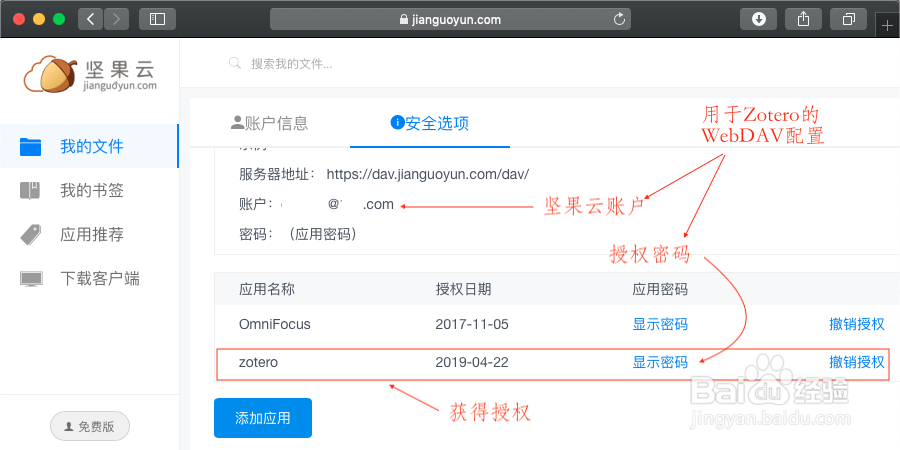Open a new tab with plus button
Screen dimensions: 900x450
887,26
